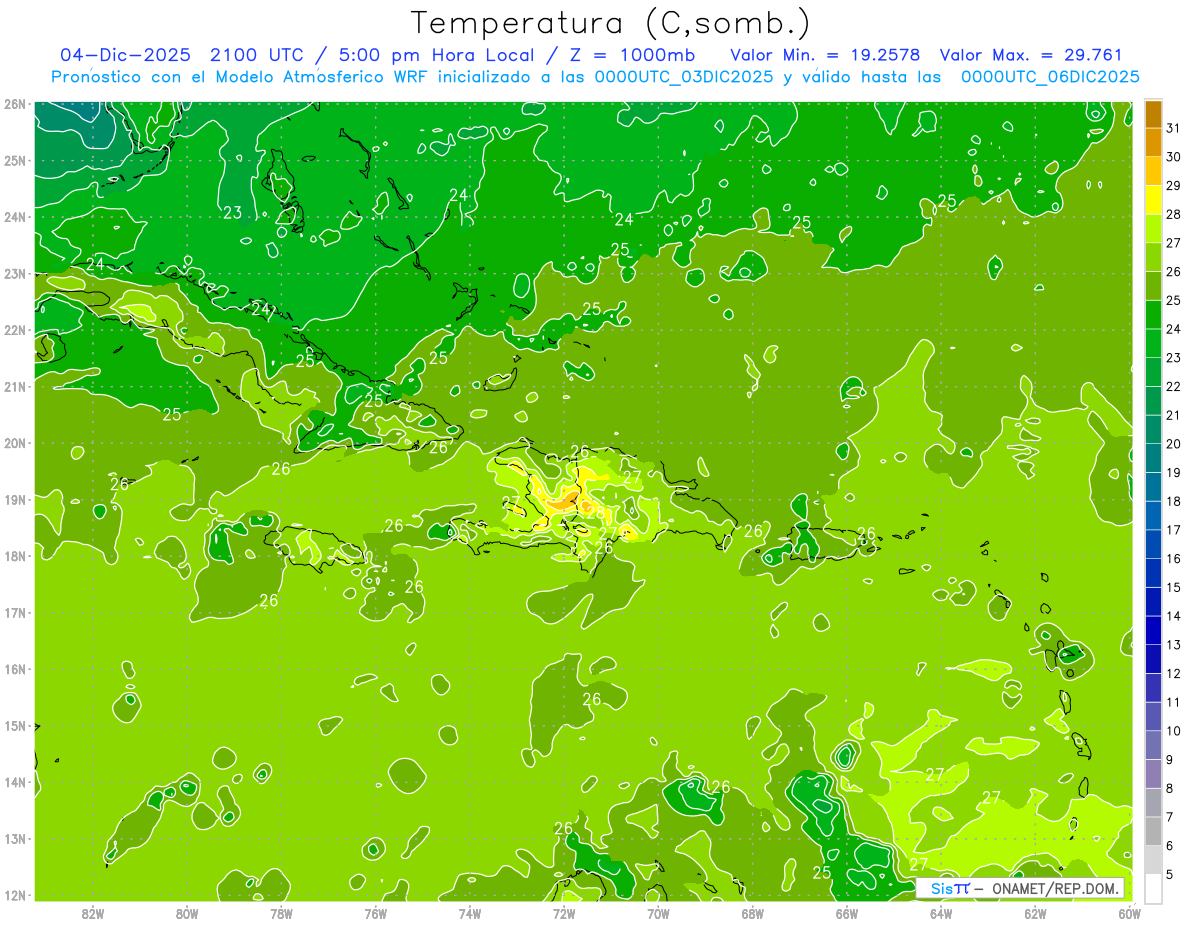Click the 26N latitude axis label
This screenshot has height=927, width=1200.
coord(14,104)
